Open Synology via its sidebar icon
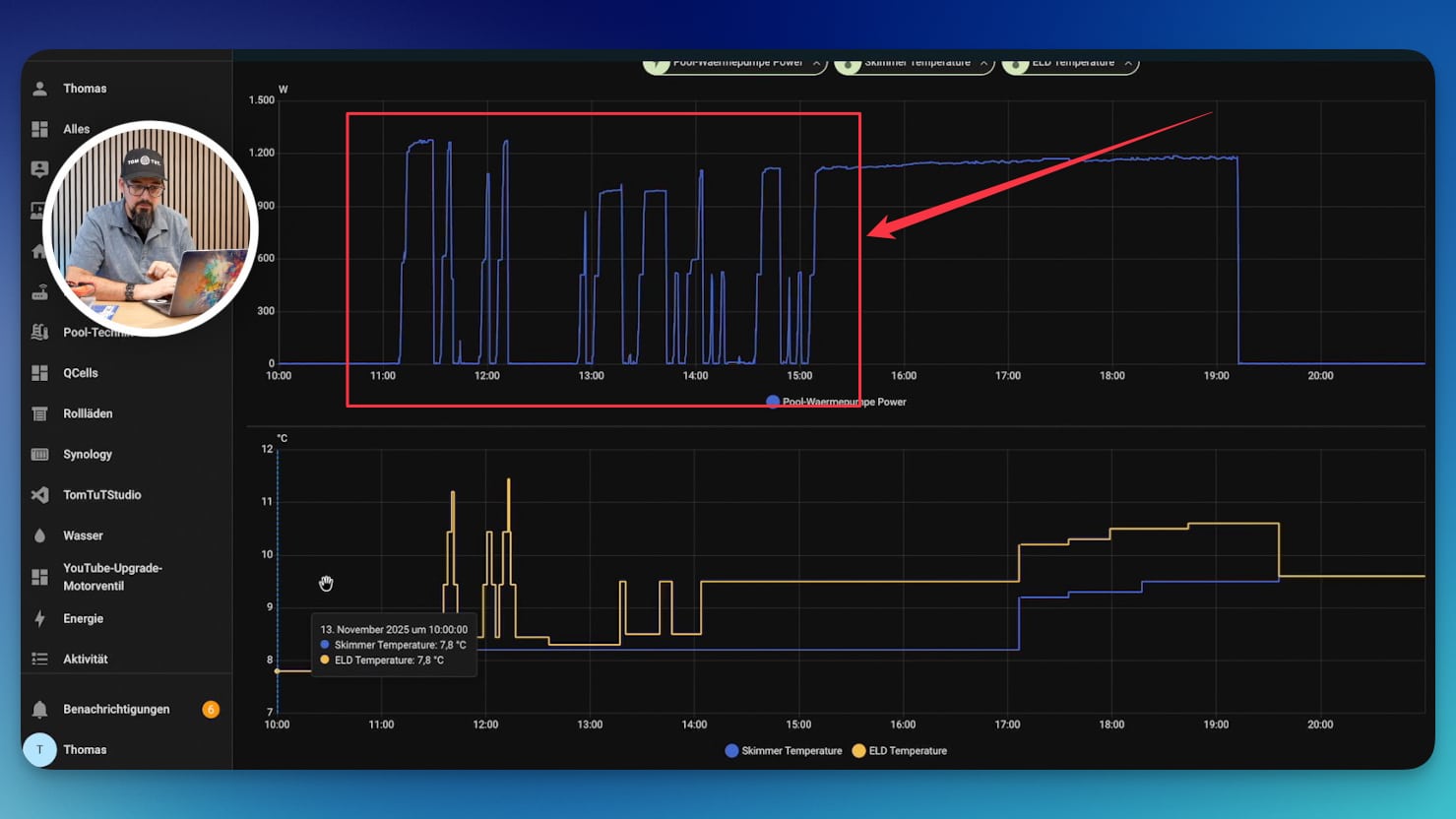The width and height of the screenshot is (1456, 819). [39, 454]
